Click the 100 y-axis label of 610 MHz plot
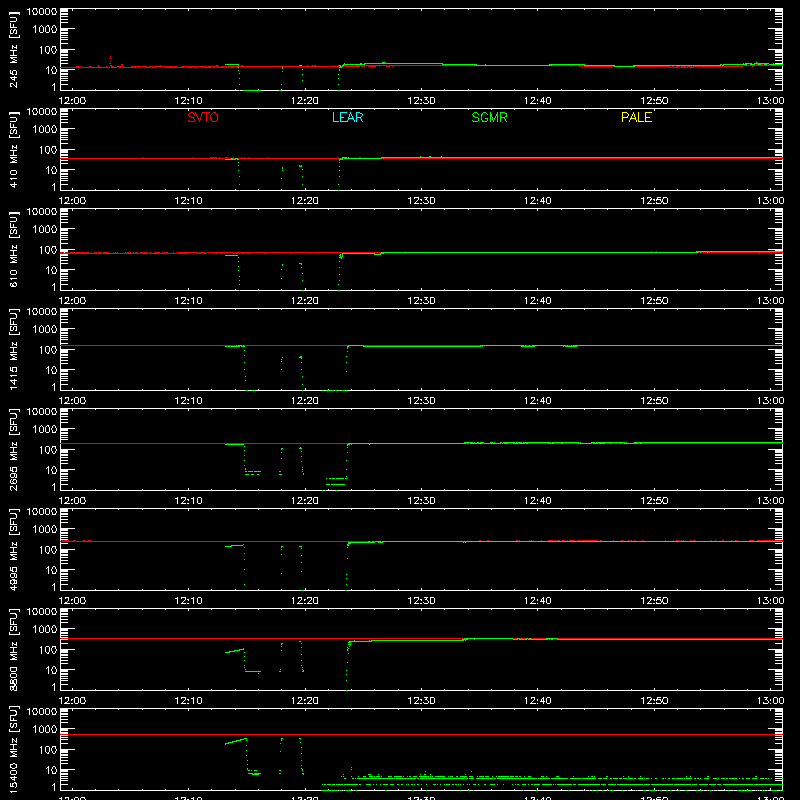800x800 pixels. click(48, 249)
